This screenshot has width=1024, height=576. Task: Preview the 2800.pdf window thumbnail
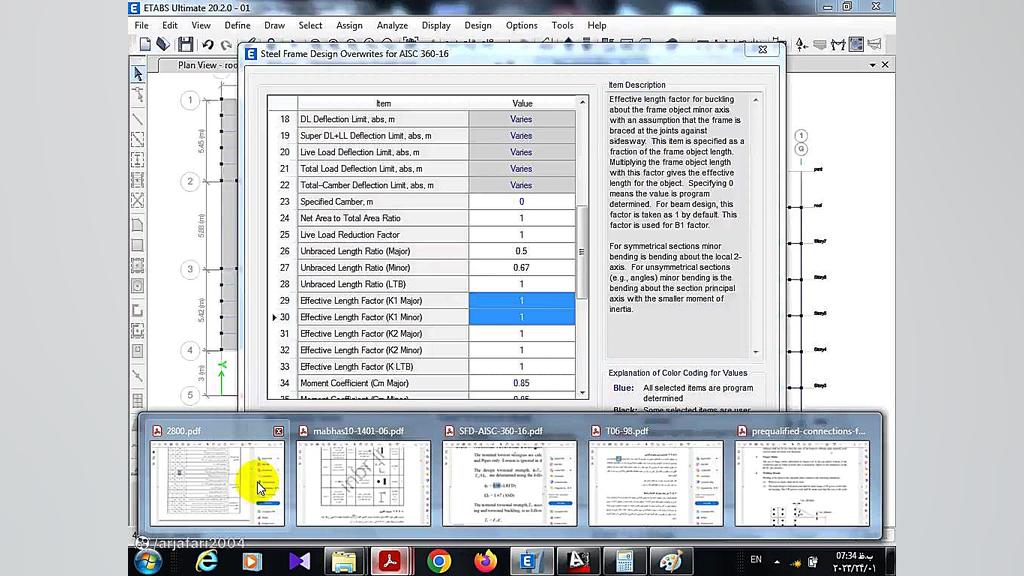[217, 483]
